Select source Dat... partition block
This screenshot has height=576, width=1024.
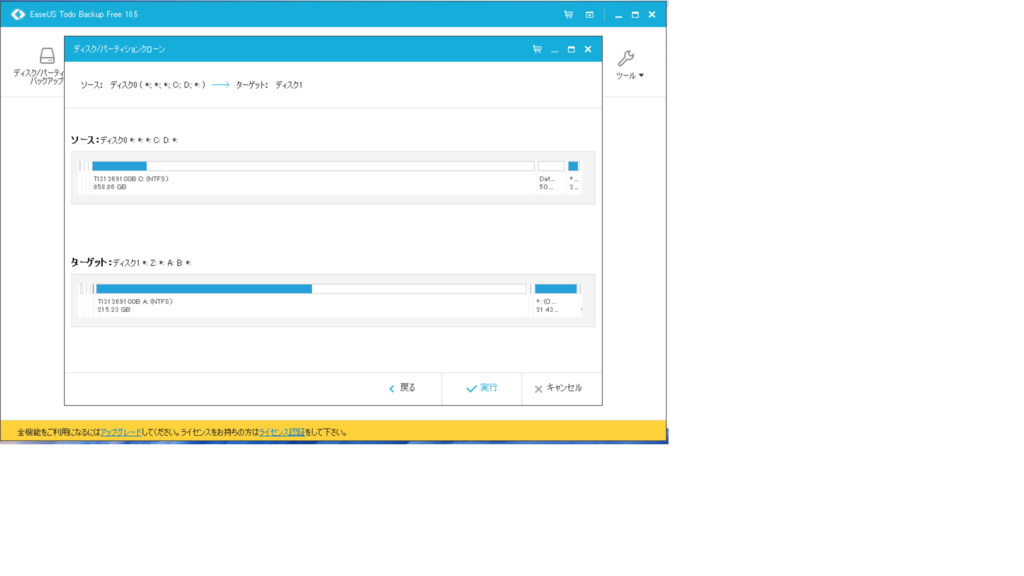pos(551,166)
